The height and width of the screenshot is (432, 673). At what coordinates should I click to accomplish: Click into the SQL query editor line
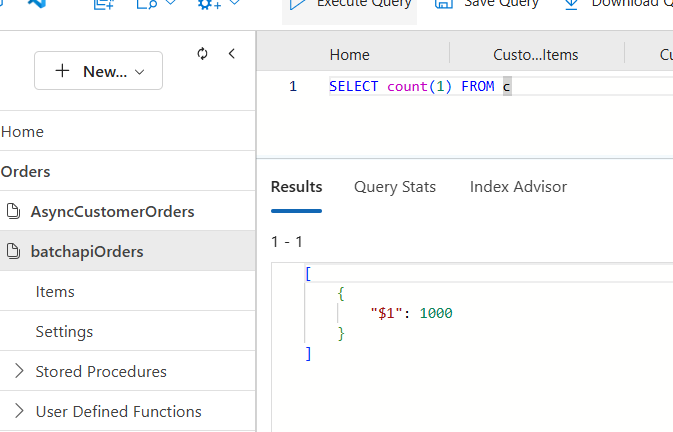500,86
